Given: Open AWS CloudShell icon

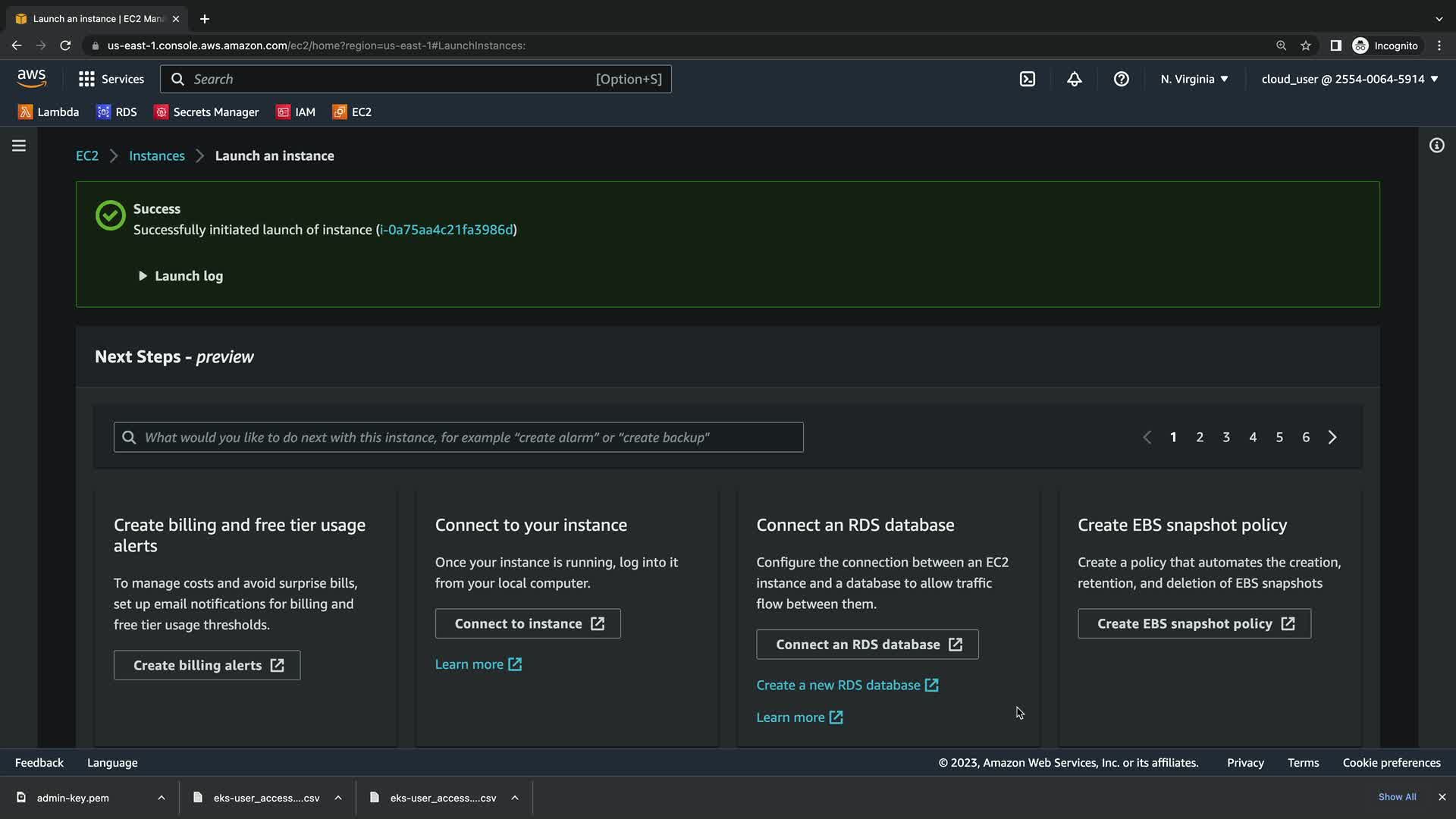Looking at the screenshot, I should pos(1027,79).
